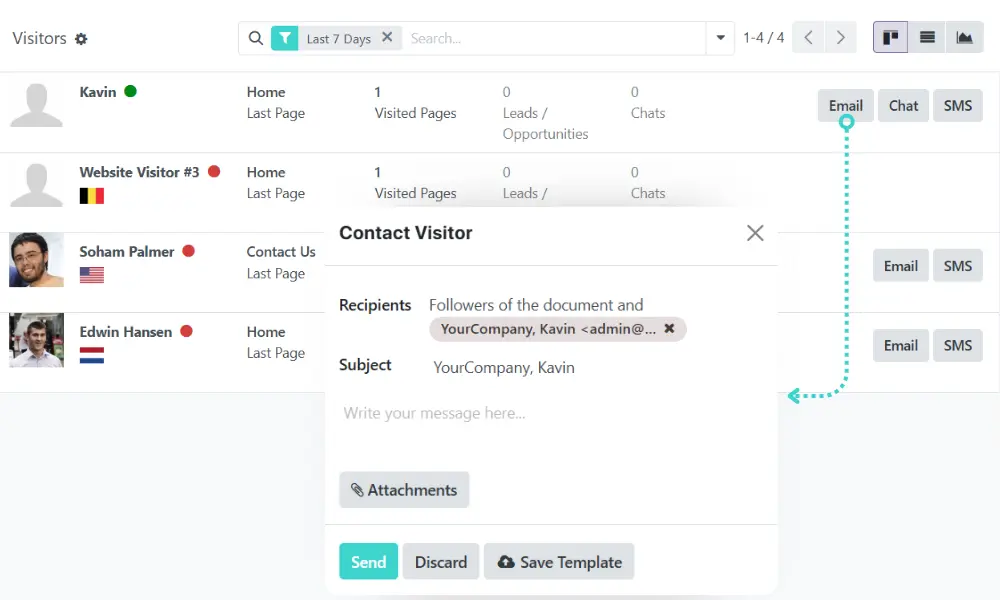Open Edwin Hansen's avatar thumbnail
Screen dimensions: 1000x600
pos(36,340)
